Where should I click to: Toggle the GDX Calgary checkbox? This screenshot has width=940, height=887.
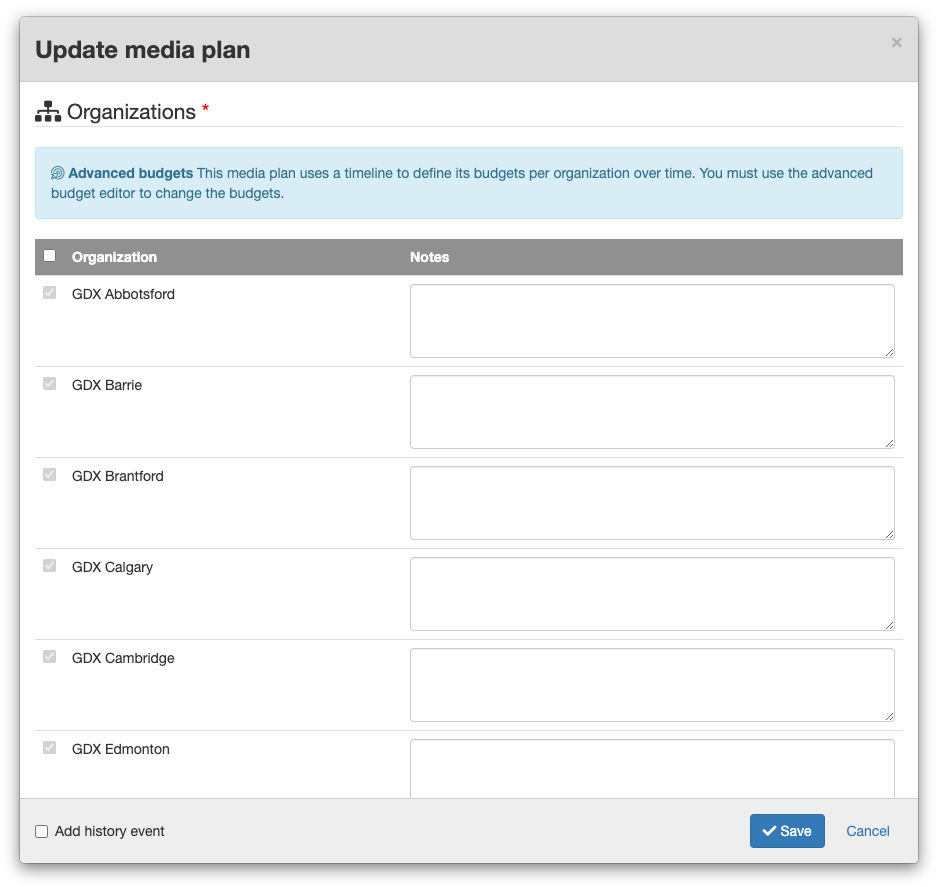point(50,566)
